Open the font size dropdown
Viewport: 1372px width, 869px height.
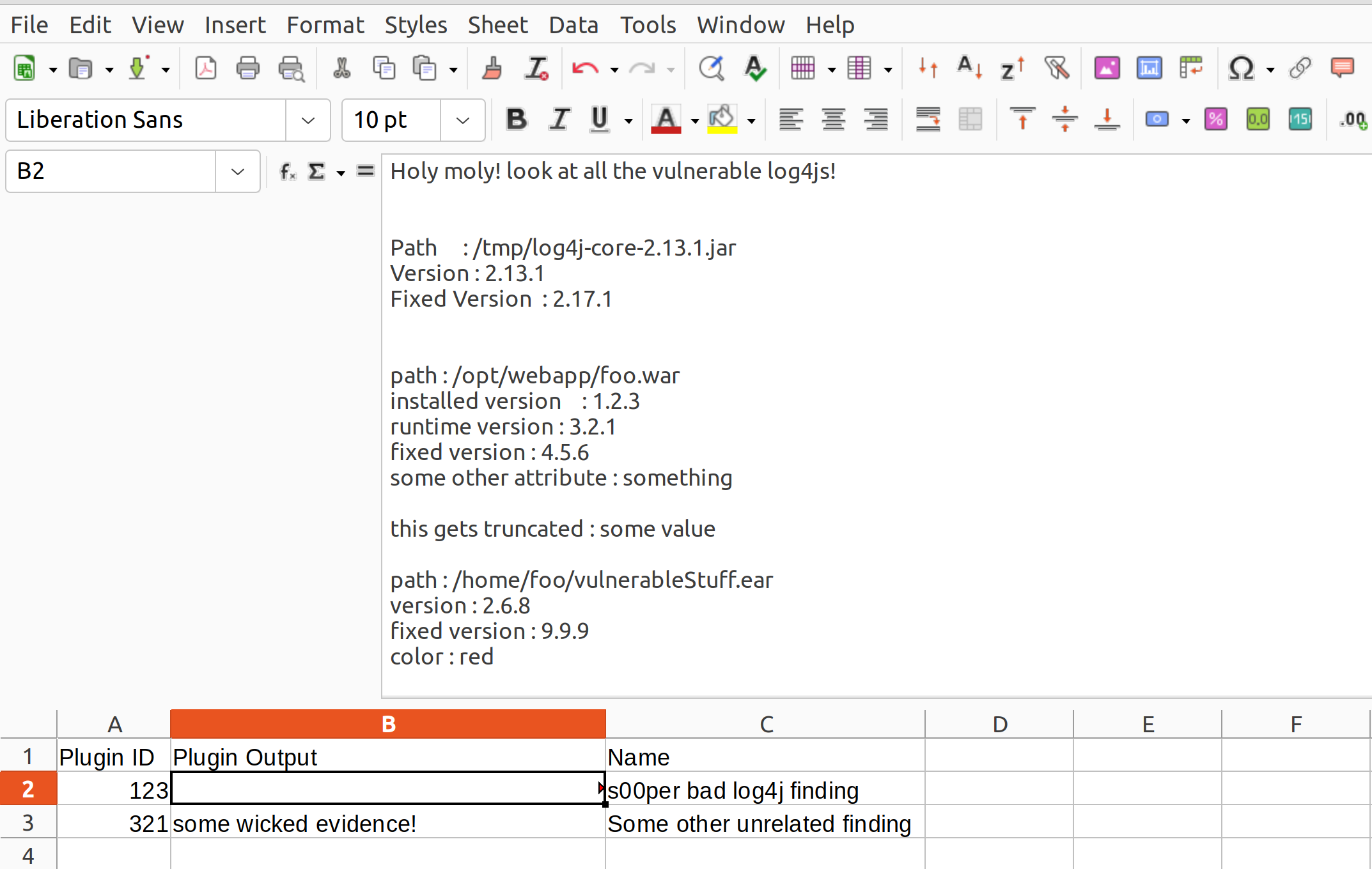pyautogui.click(x=462, y=120)
